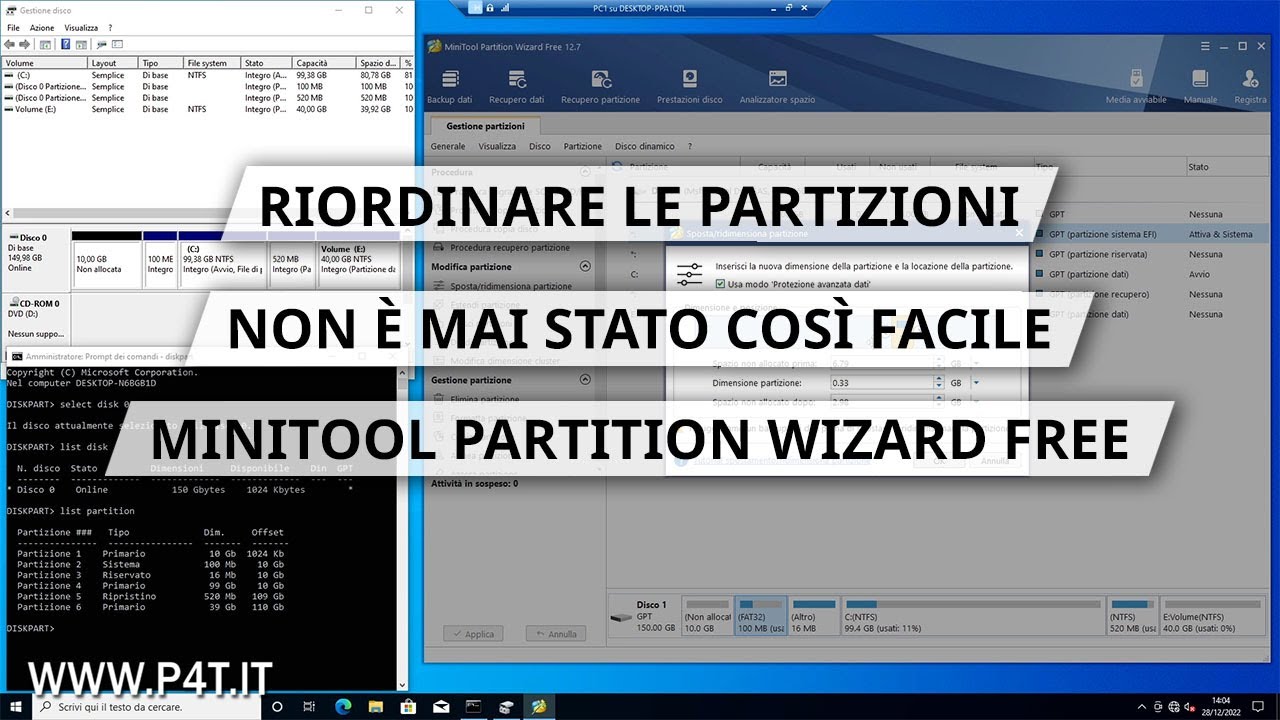
Task: Open Disco dinamico menu in MiniTool
Action: tap(645, 146)
